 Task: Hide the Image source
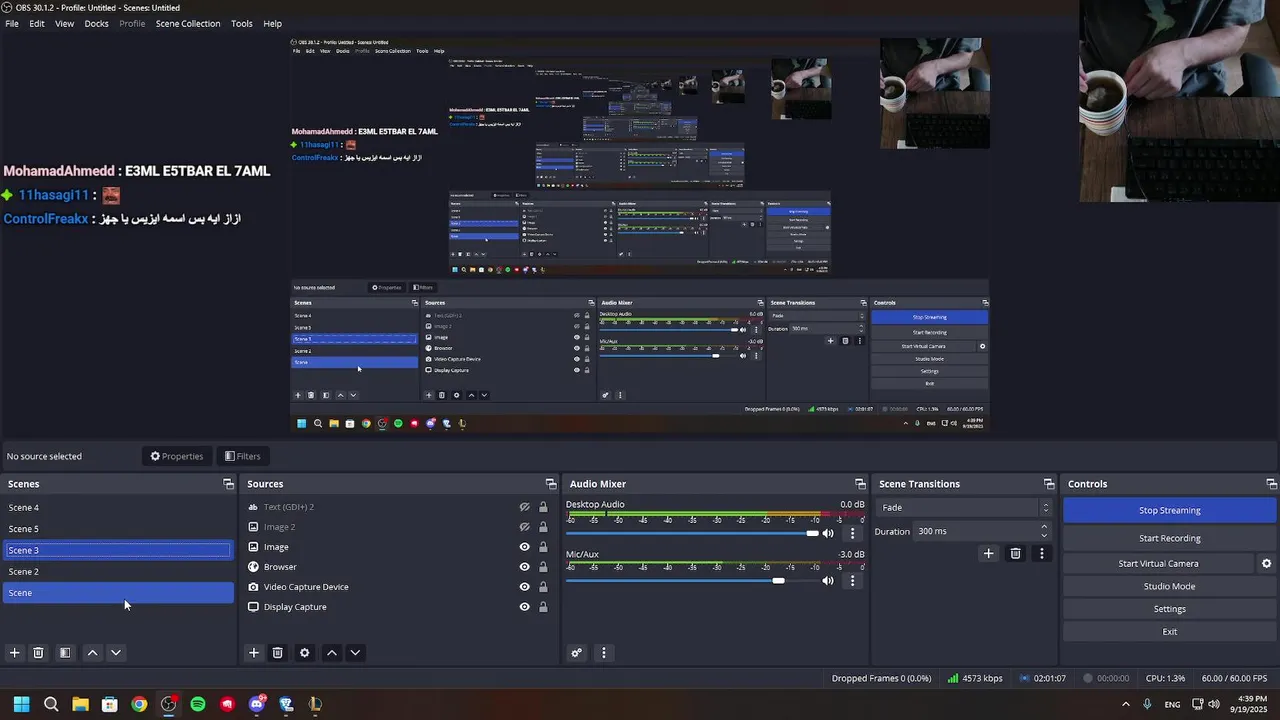click(x=524, y=547)
